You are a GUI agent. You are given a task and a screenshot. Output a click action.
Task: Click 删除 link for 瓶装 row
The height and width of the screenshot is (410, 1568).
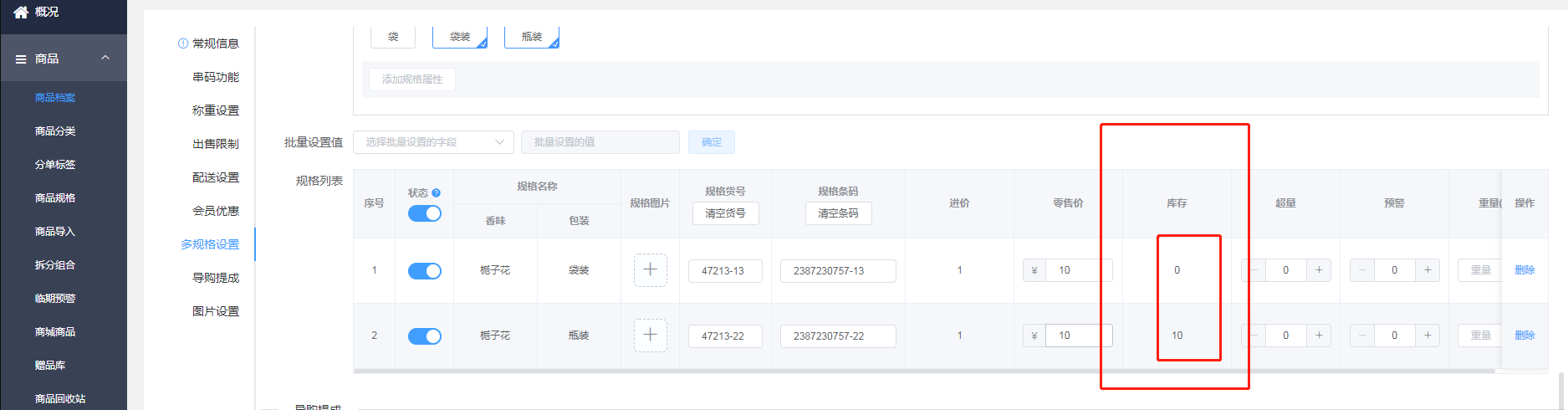click(1525, 336)
